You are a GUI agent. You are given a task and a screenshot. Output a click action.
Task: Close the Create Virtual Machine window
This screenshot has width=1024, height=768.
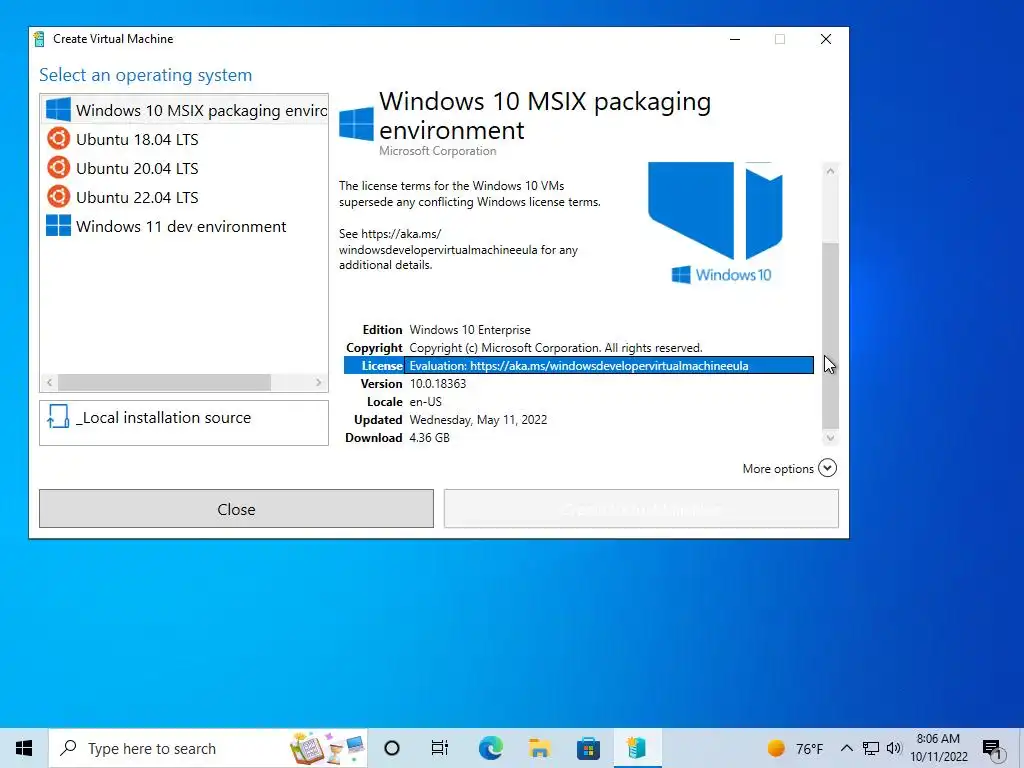coord(825,39)
